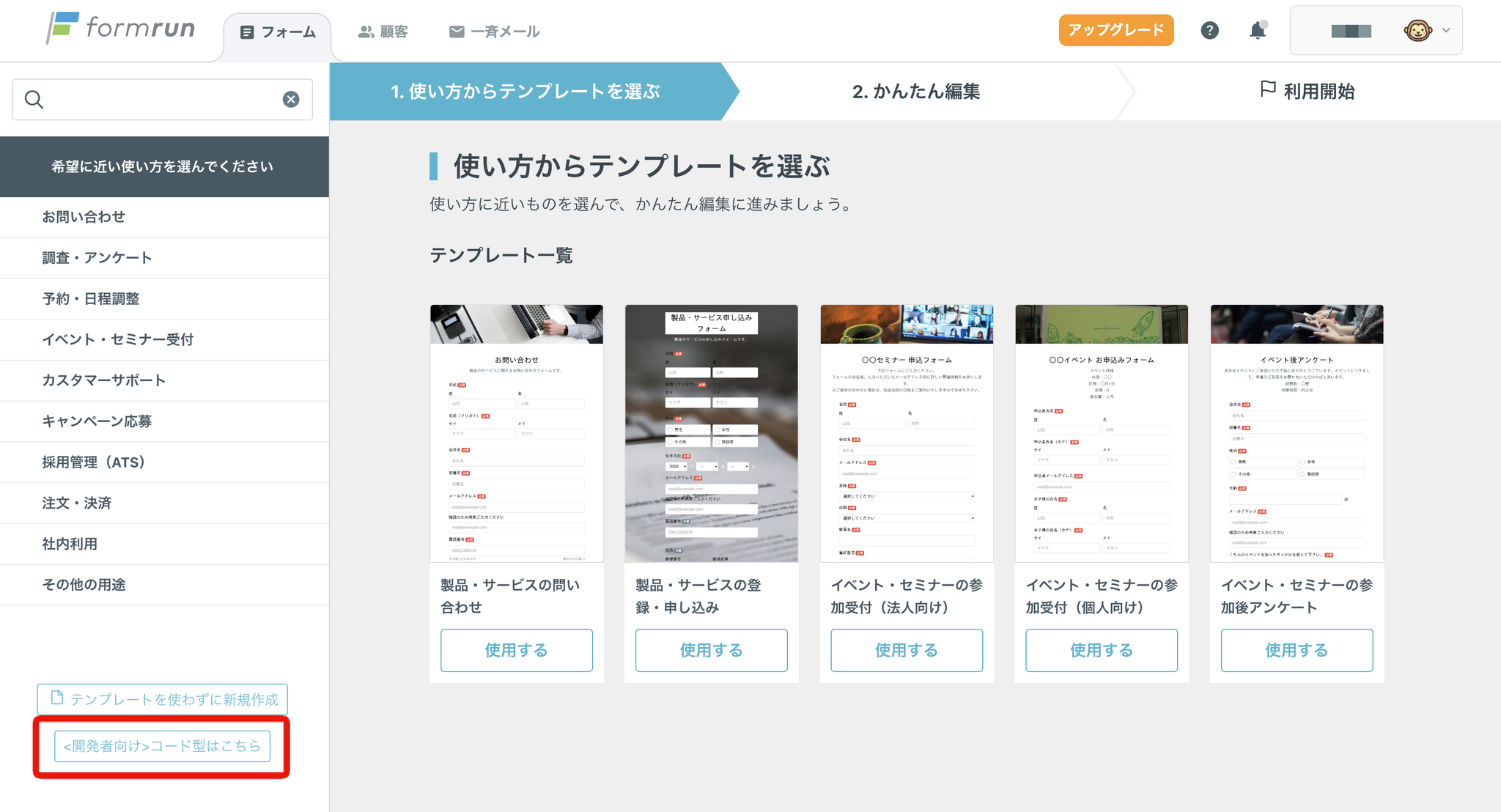Go to the 一斉メール tab
The height and width of the screenshot is (812, 1501).
[494, 32]
